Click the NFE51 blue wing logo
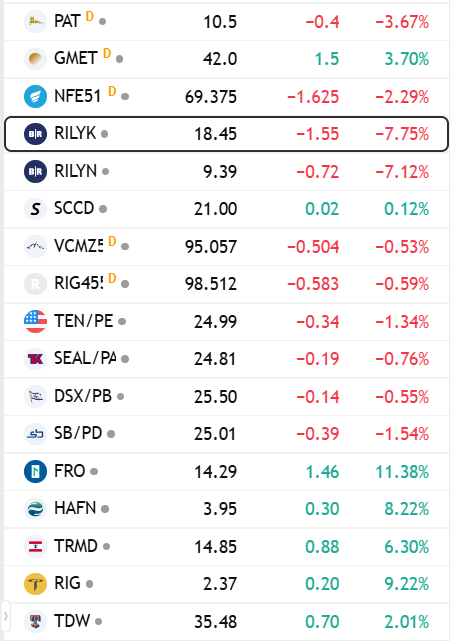Screen dimensions: 450x641 [35, 96]
